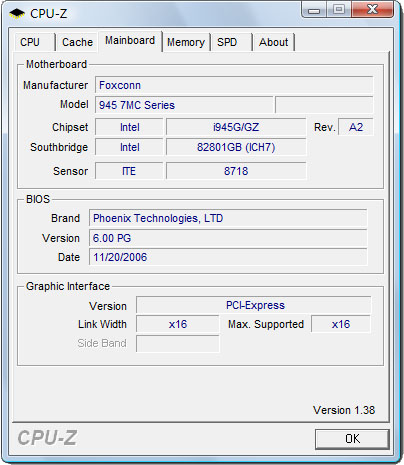Select the chipset Intel vendor field
This screenshot has width=404, height=465.
coord(129,127)
